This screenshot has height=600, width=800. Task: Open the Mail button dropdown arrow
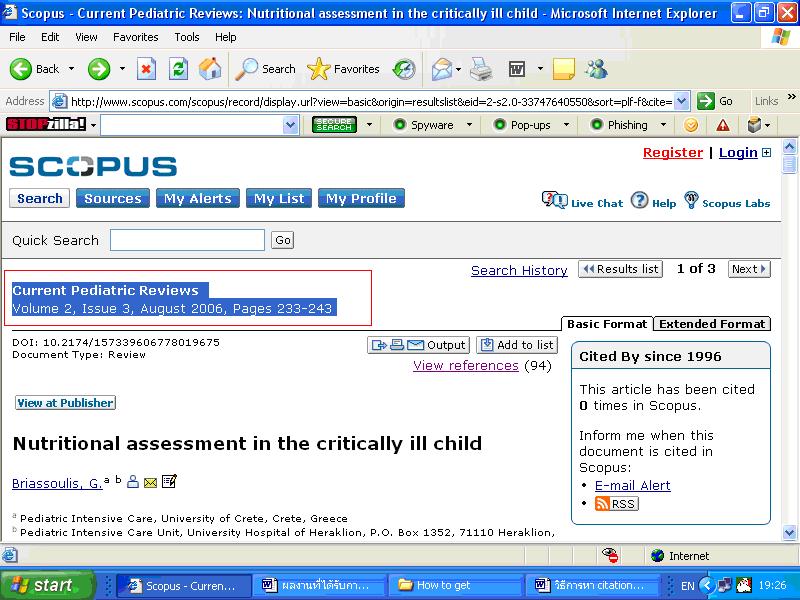459,69
